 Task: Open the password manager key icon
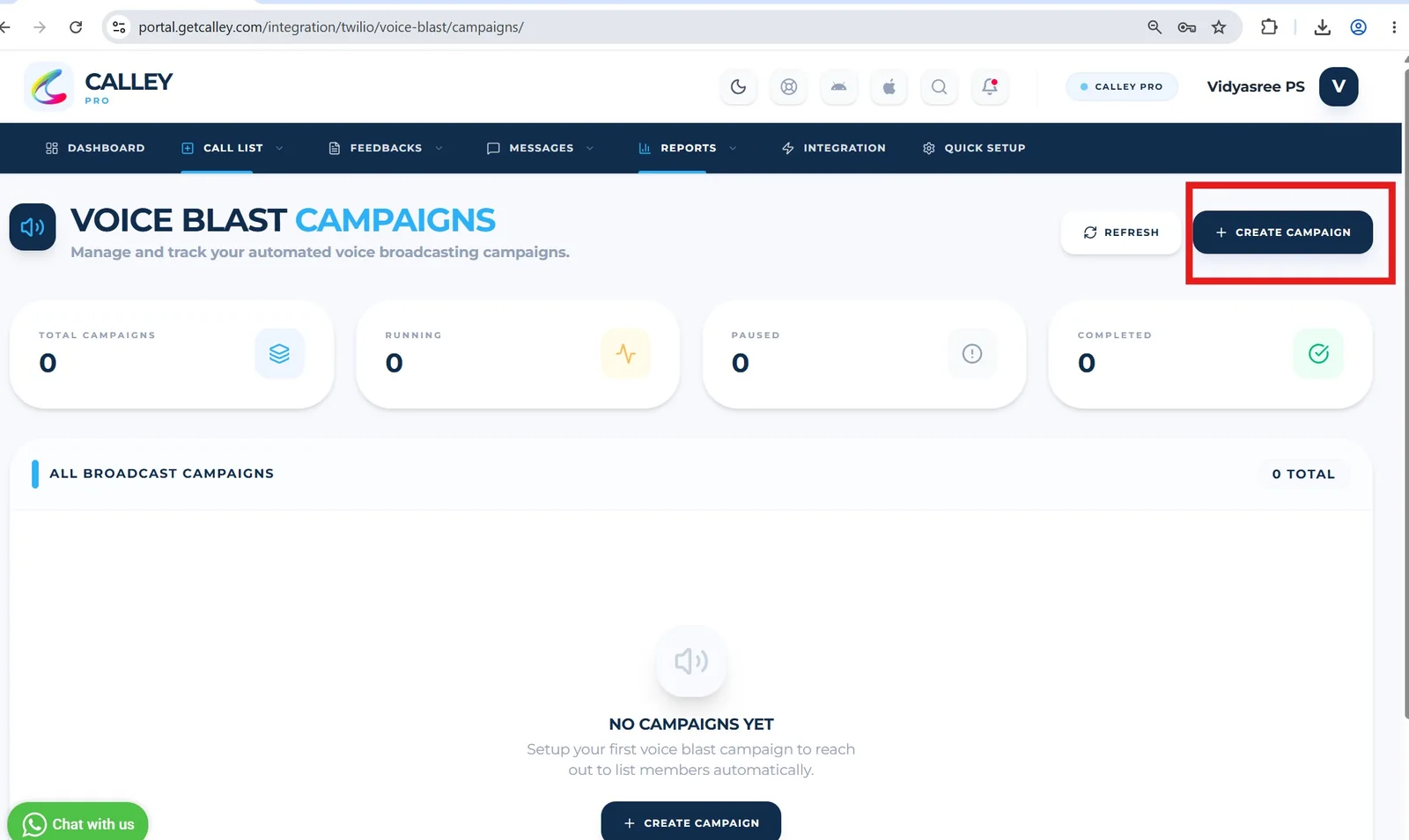coord(1187,27)
